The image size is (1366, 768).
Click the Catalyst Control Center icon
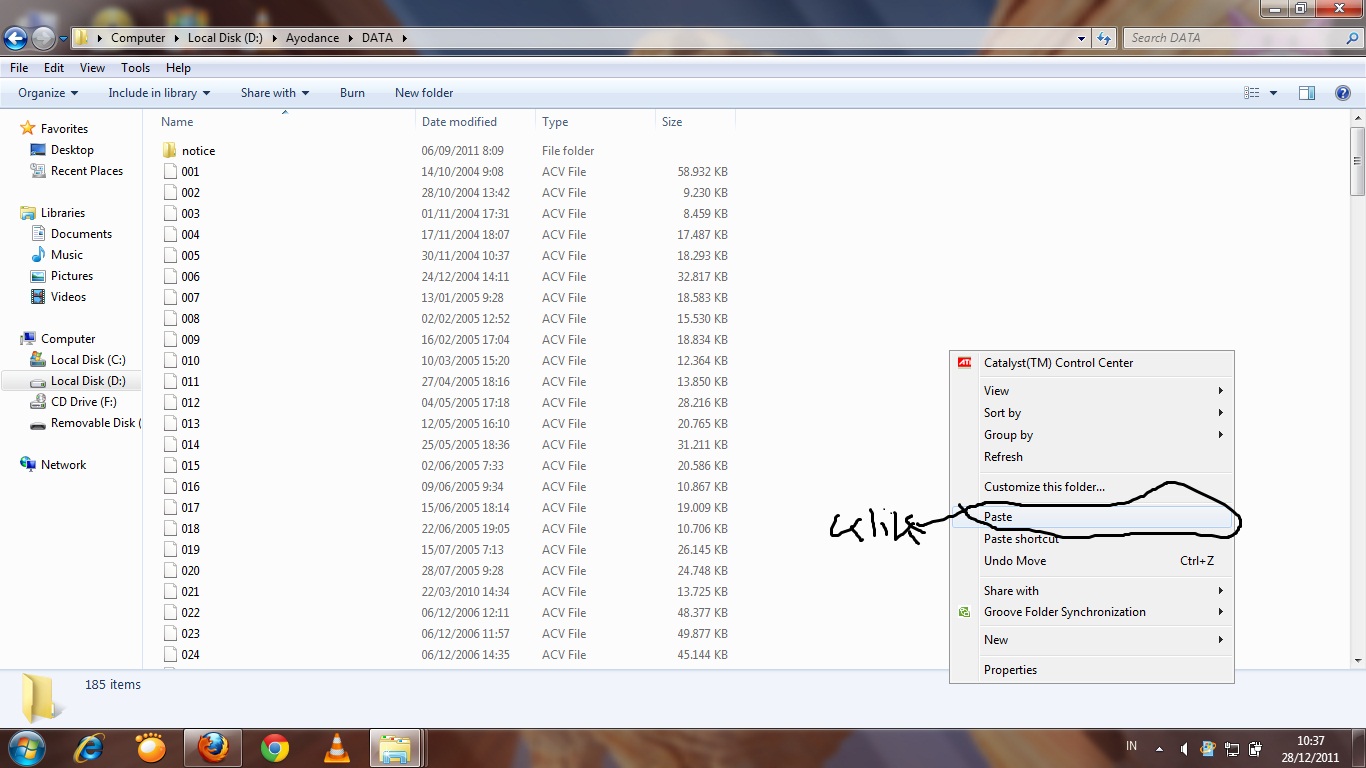point(965,363)
